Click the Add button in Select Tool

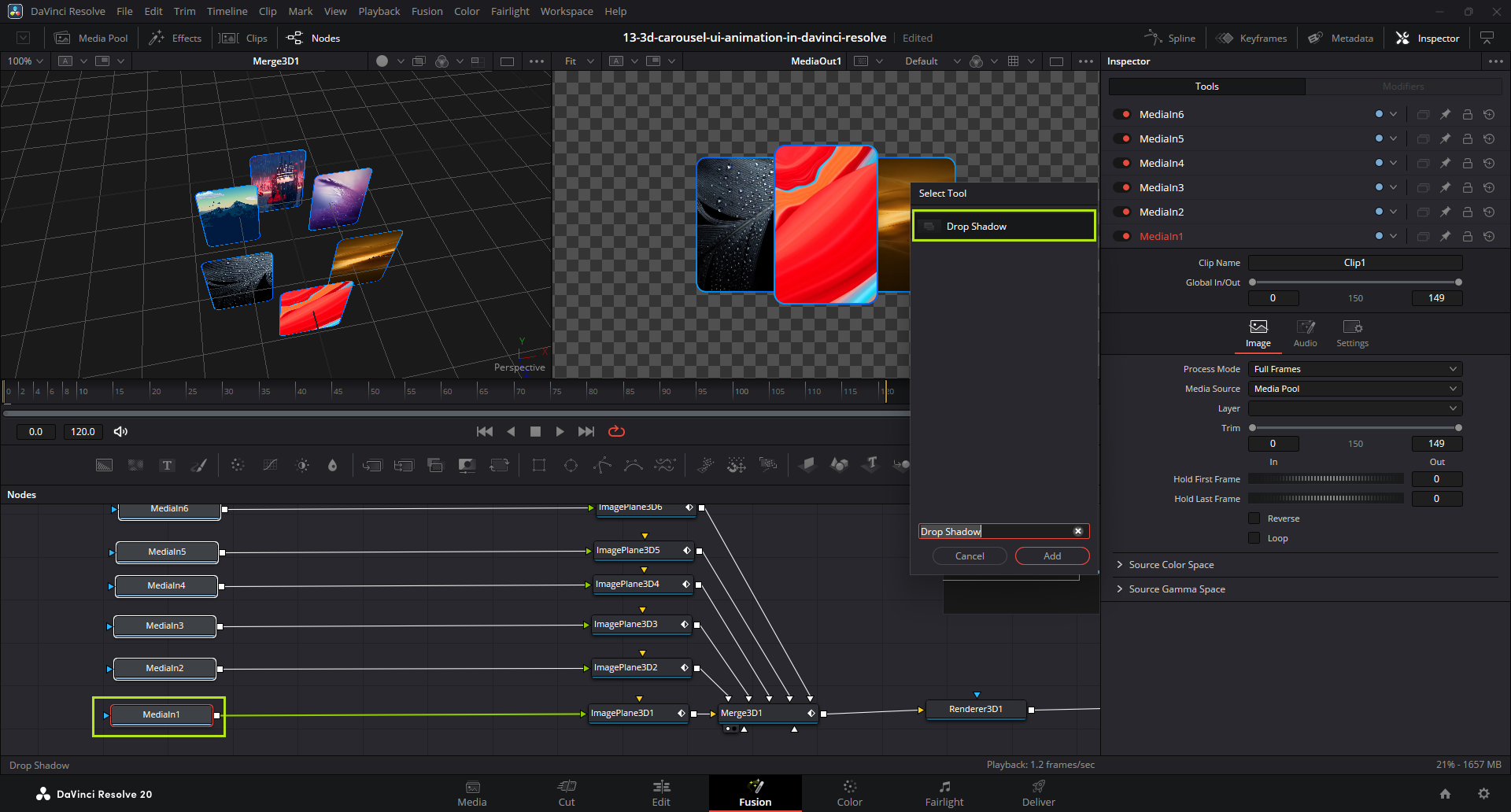click(x=1052, y=556)
